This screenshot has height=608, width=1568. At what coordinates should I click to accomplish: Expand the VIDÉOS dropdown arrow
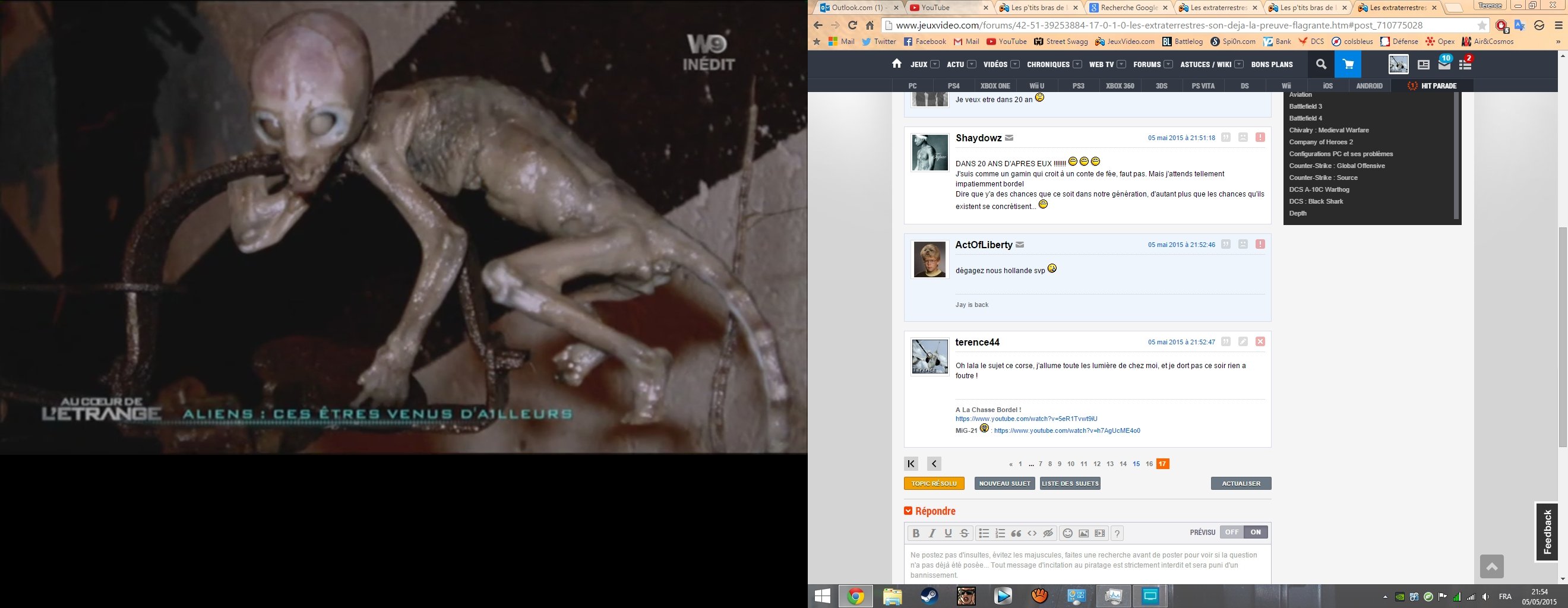coord(1015,65)
